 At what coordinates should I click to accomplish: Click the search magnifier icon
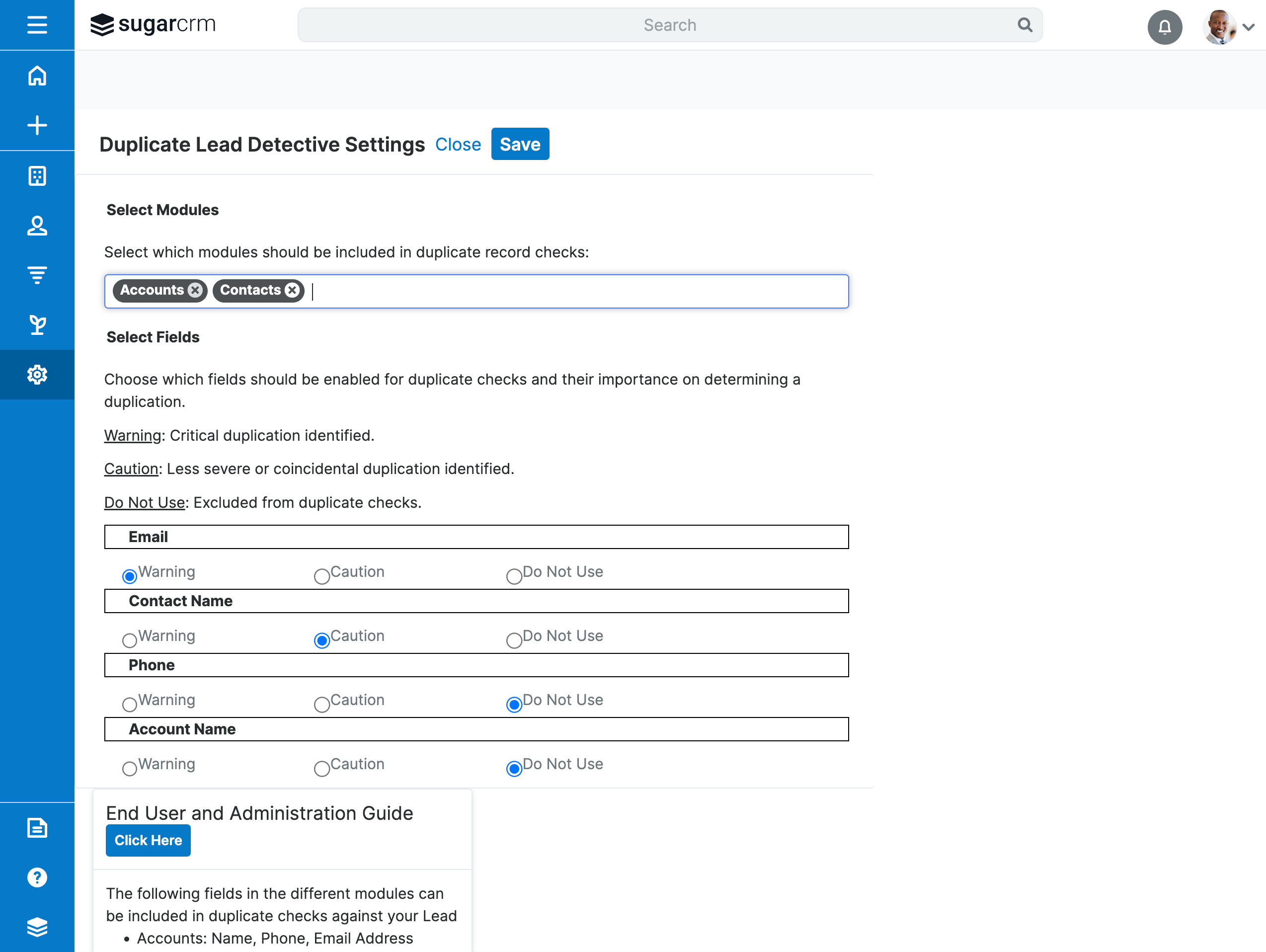click(1025, 25)
